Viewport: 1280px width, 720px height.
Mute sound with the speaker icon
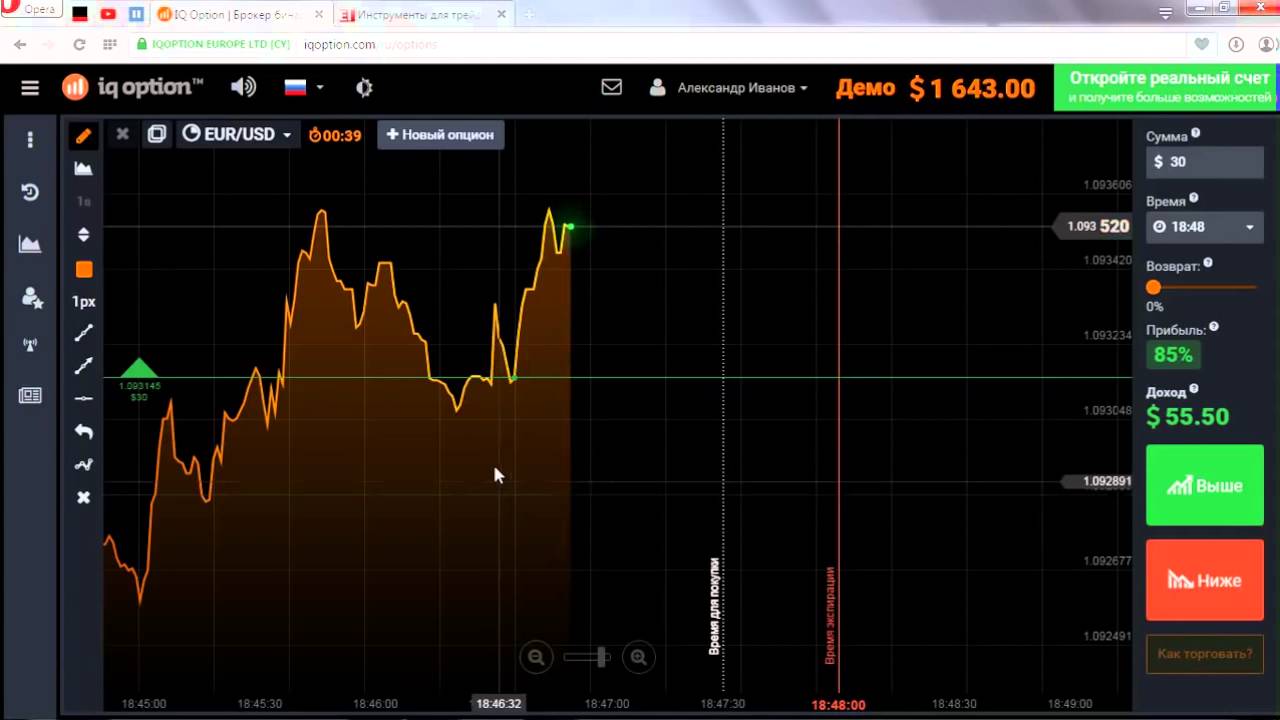click(243, 87)
